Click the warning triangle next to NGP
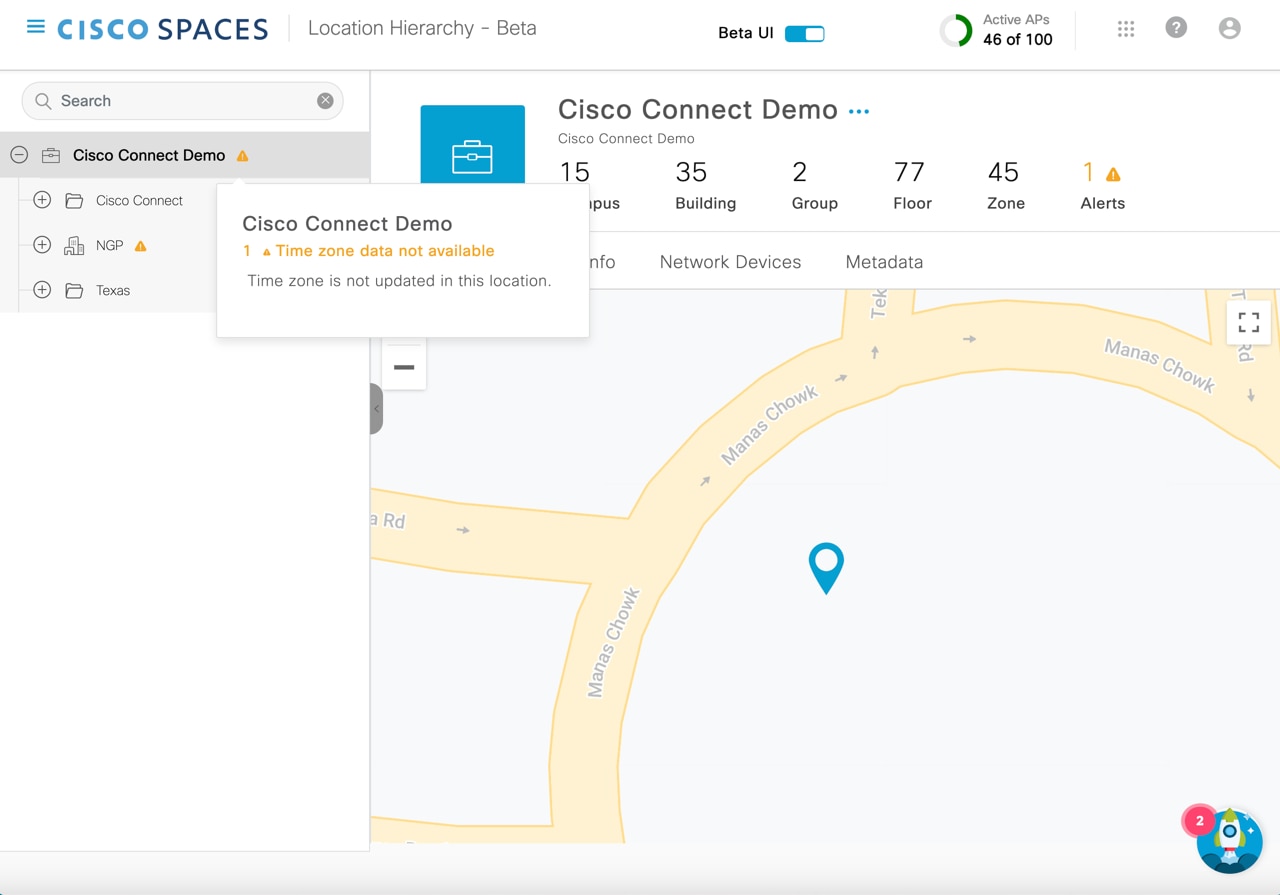This screenshot has width=1280, height=895. point(140,246)
